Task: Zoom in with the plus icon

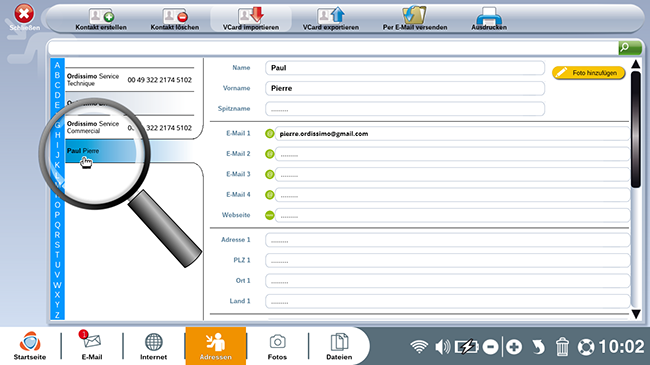Action: pos(514,347)
